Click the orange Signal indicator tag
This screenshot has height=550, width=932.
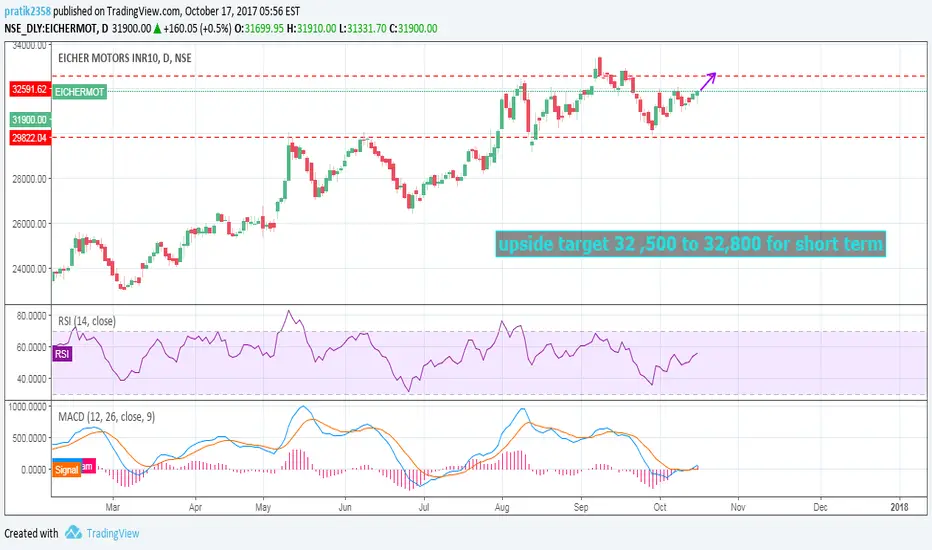[66, 470]
